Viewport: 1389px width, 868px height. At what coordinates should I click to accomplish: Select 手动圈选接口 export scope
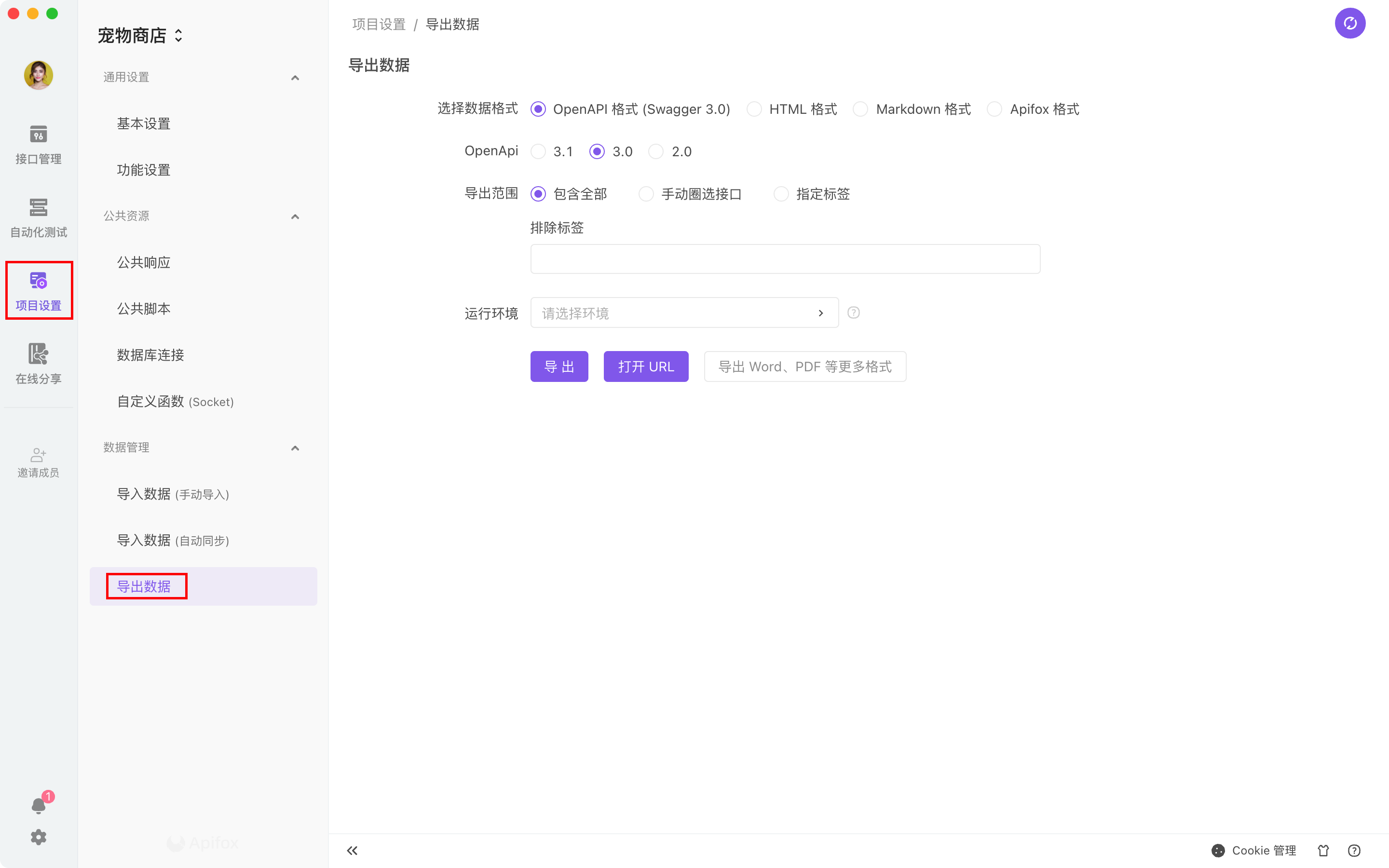tap(646, 194)
